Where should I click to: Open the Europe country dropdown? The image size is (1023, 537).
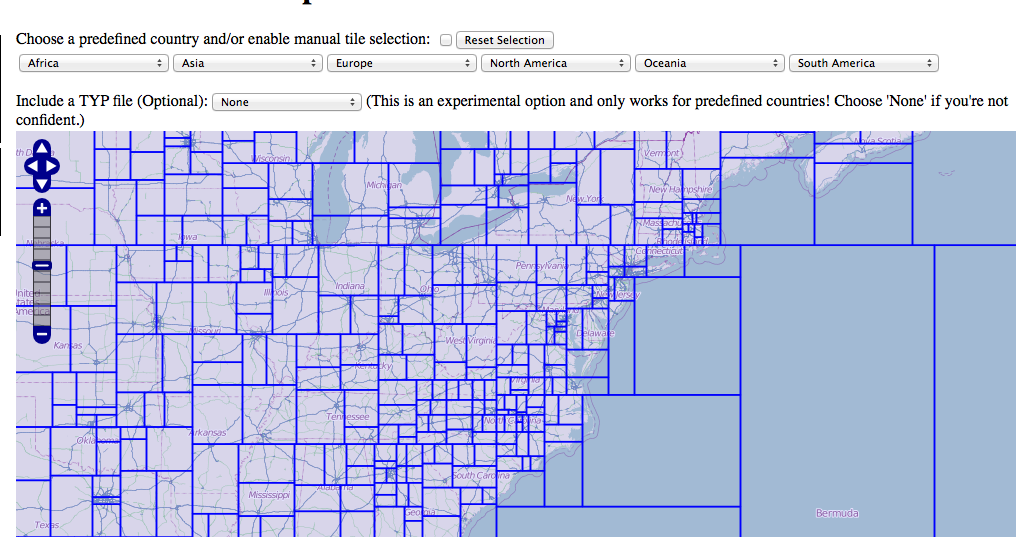click(402, 63)
